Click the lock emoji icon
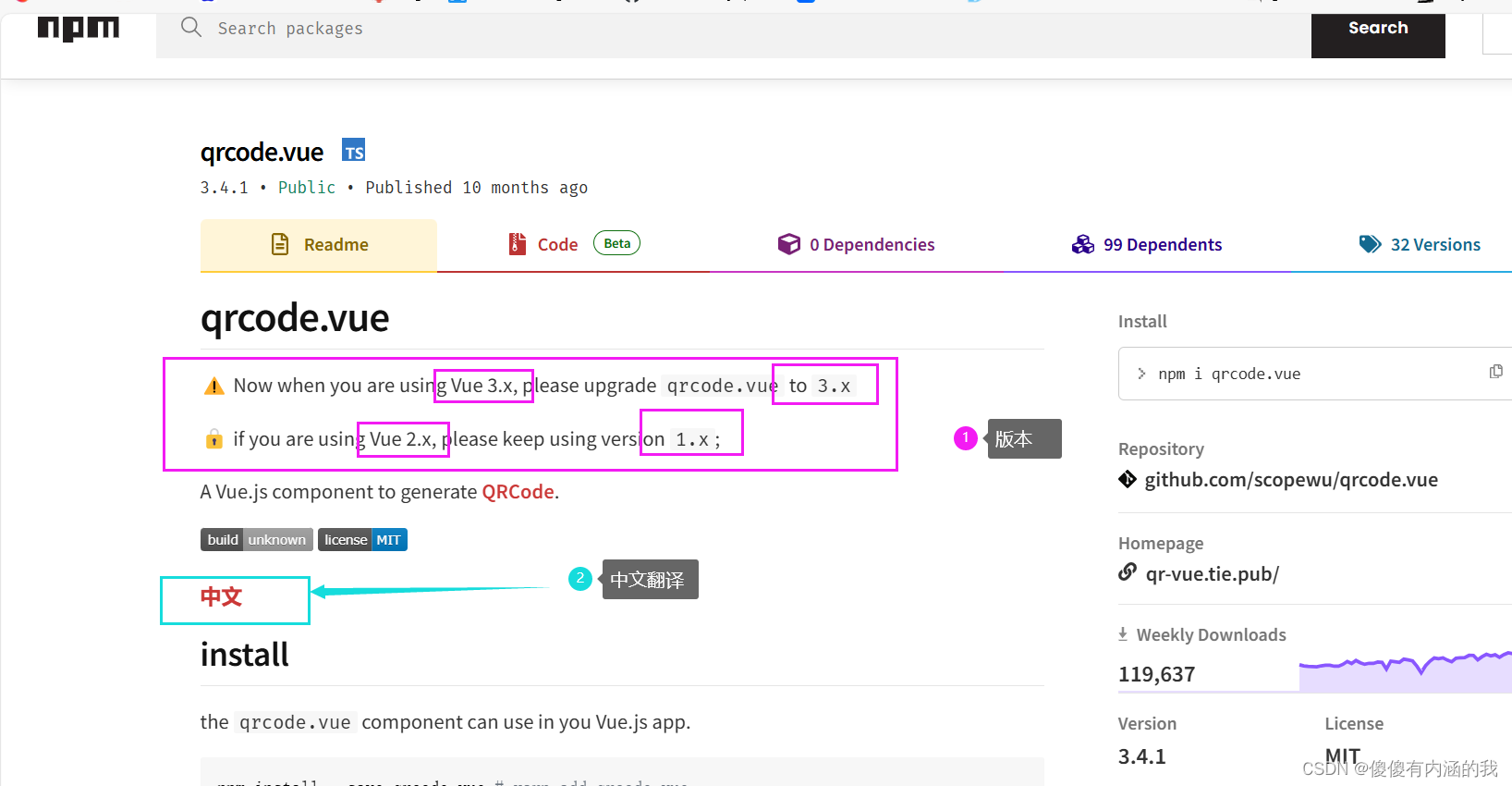 214,439
